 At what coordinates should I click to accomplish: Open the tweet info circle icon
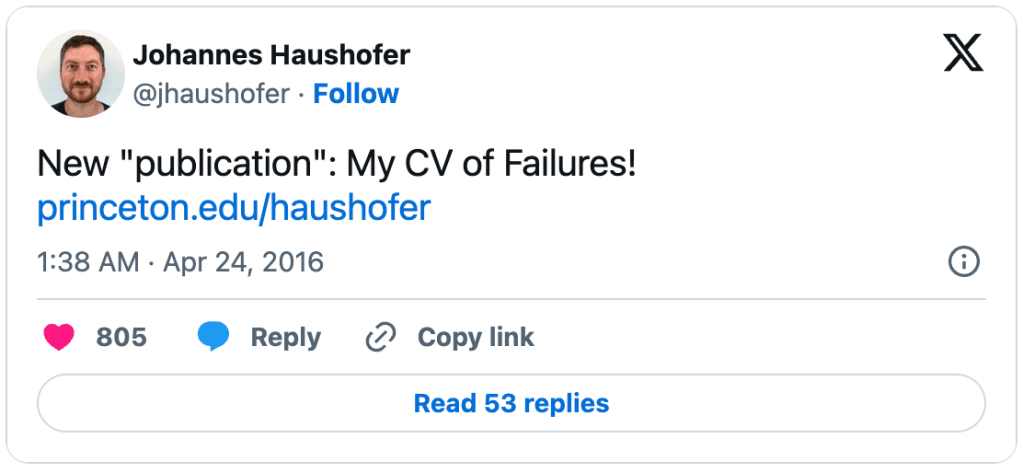point(963,262)
